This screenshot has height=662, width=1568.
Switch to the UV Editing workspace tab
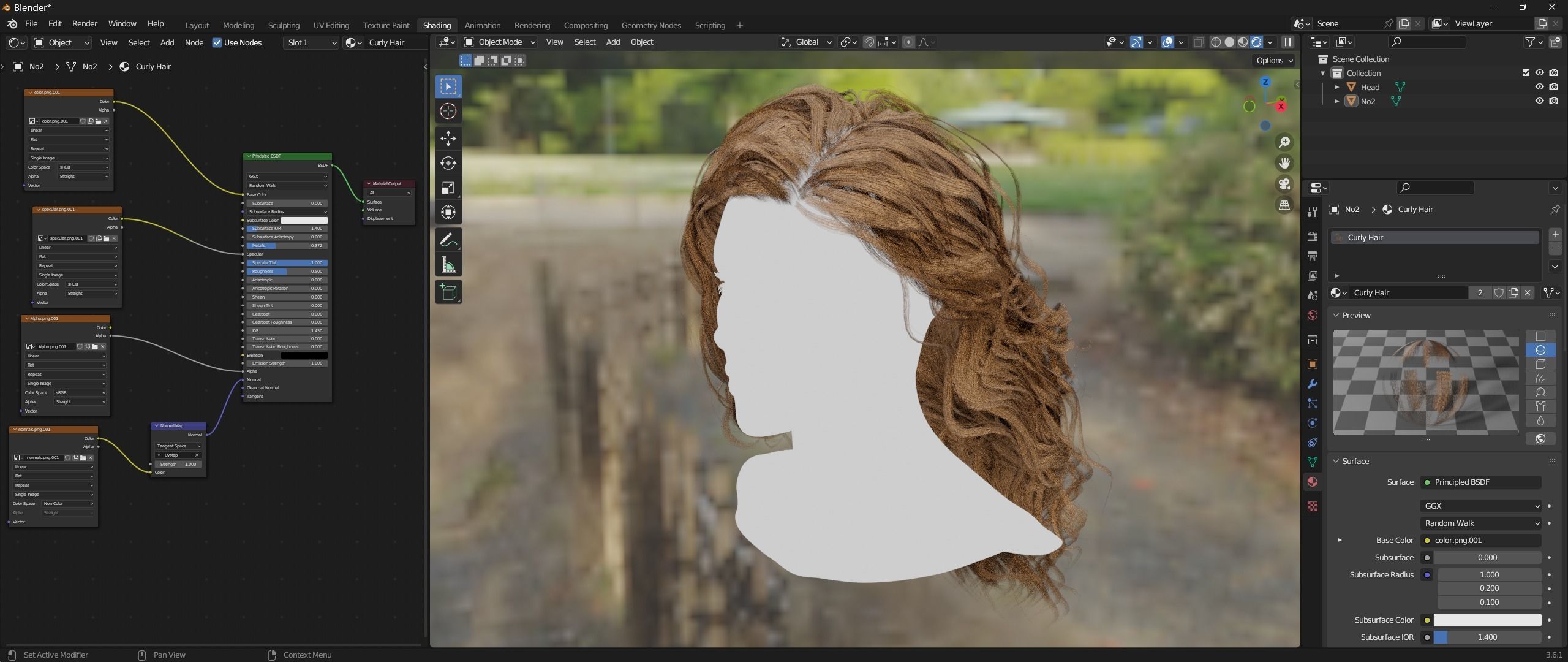pos(331,25)
